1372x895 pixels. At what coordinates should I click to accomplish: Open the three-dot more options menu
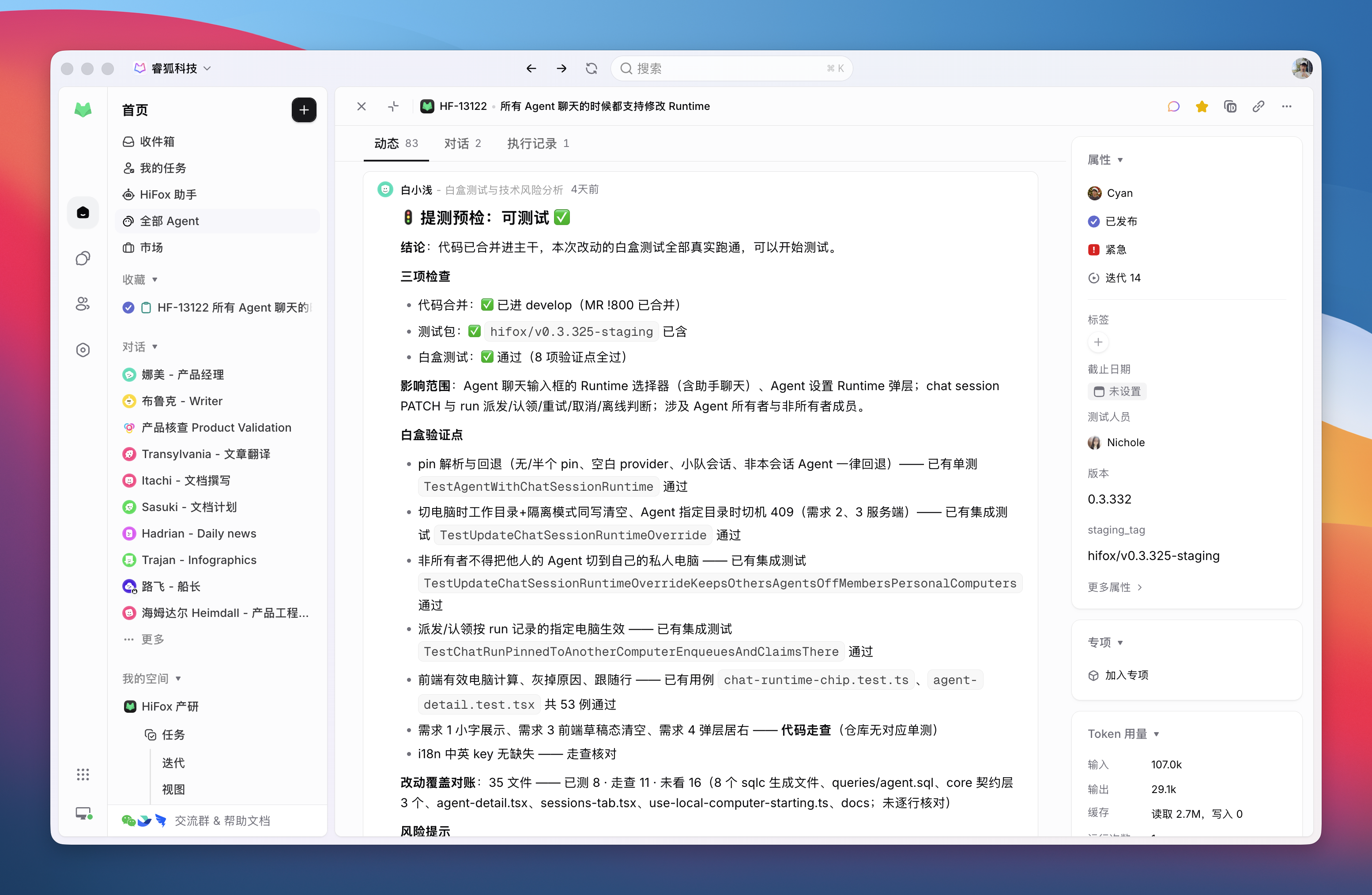[x=1286, y=107]
